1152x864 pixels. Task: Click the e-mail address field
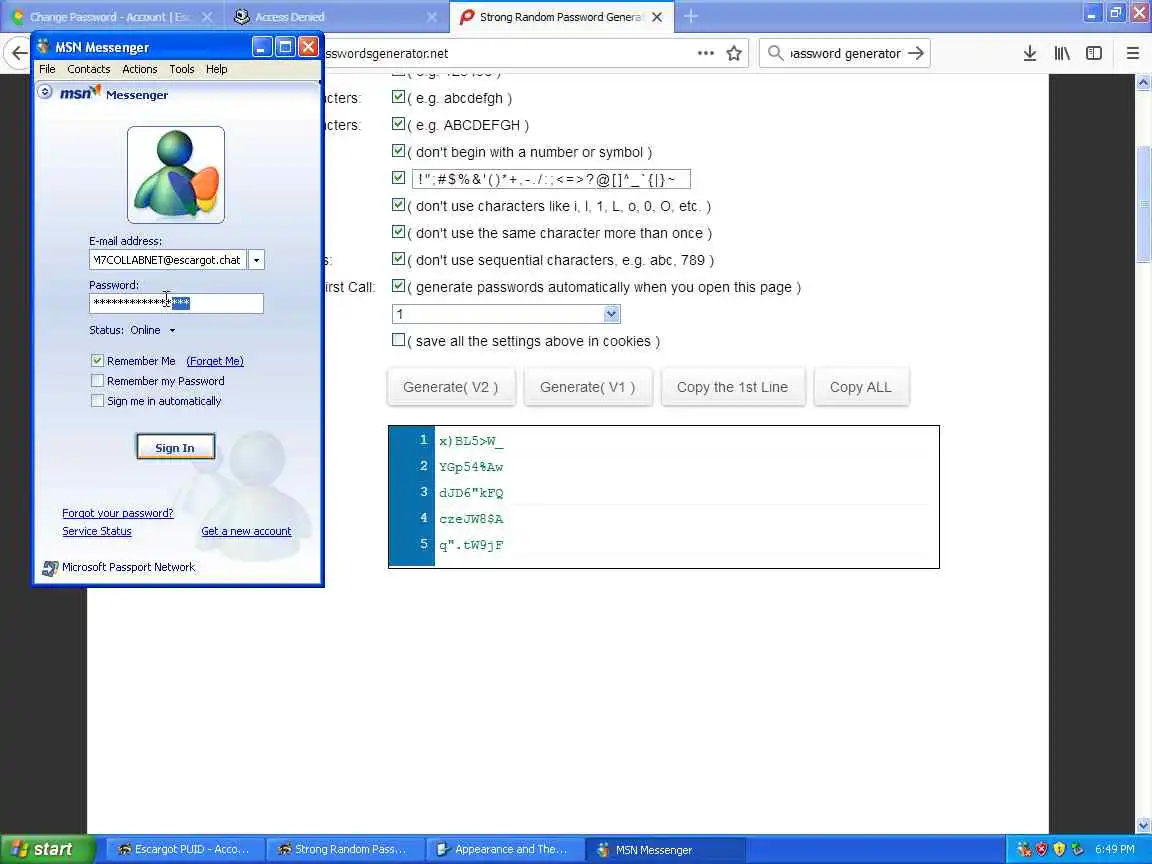pos(168,260)
